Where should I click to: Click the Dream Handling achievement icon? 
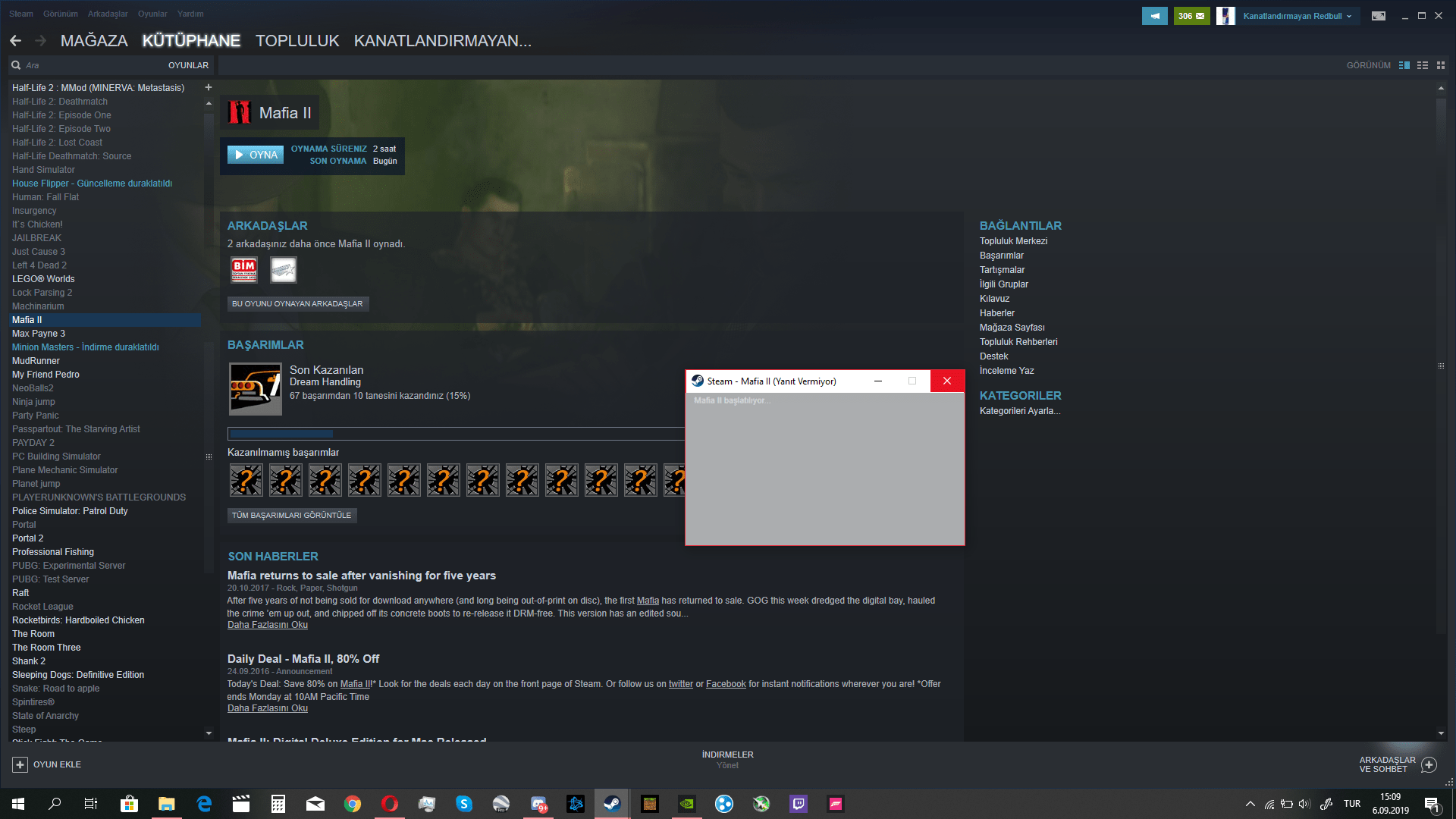pyautogui.click(x=256, y=389)
